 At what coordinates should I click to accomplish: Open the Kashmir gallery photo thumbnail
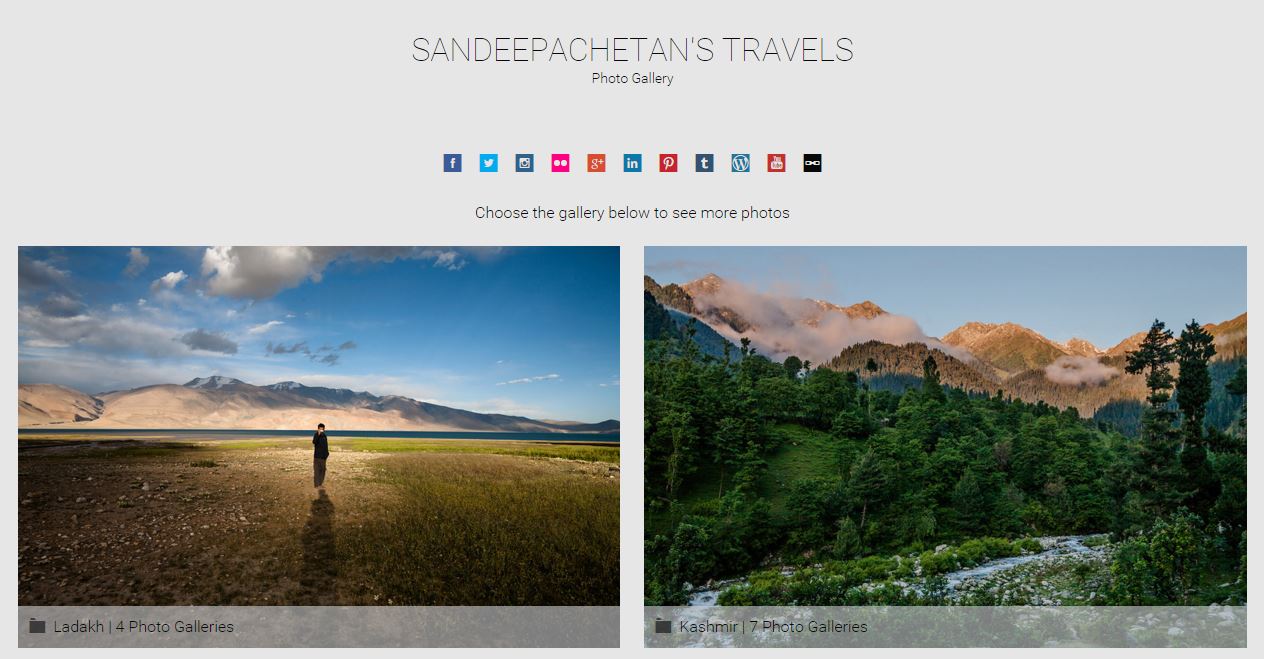point(945,426)
